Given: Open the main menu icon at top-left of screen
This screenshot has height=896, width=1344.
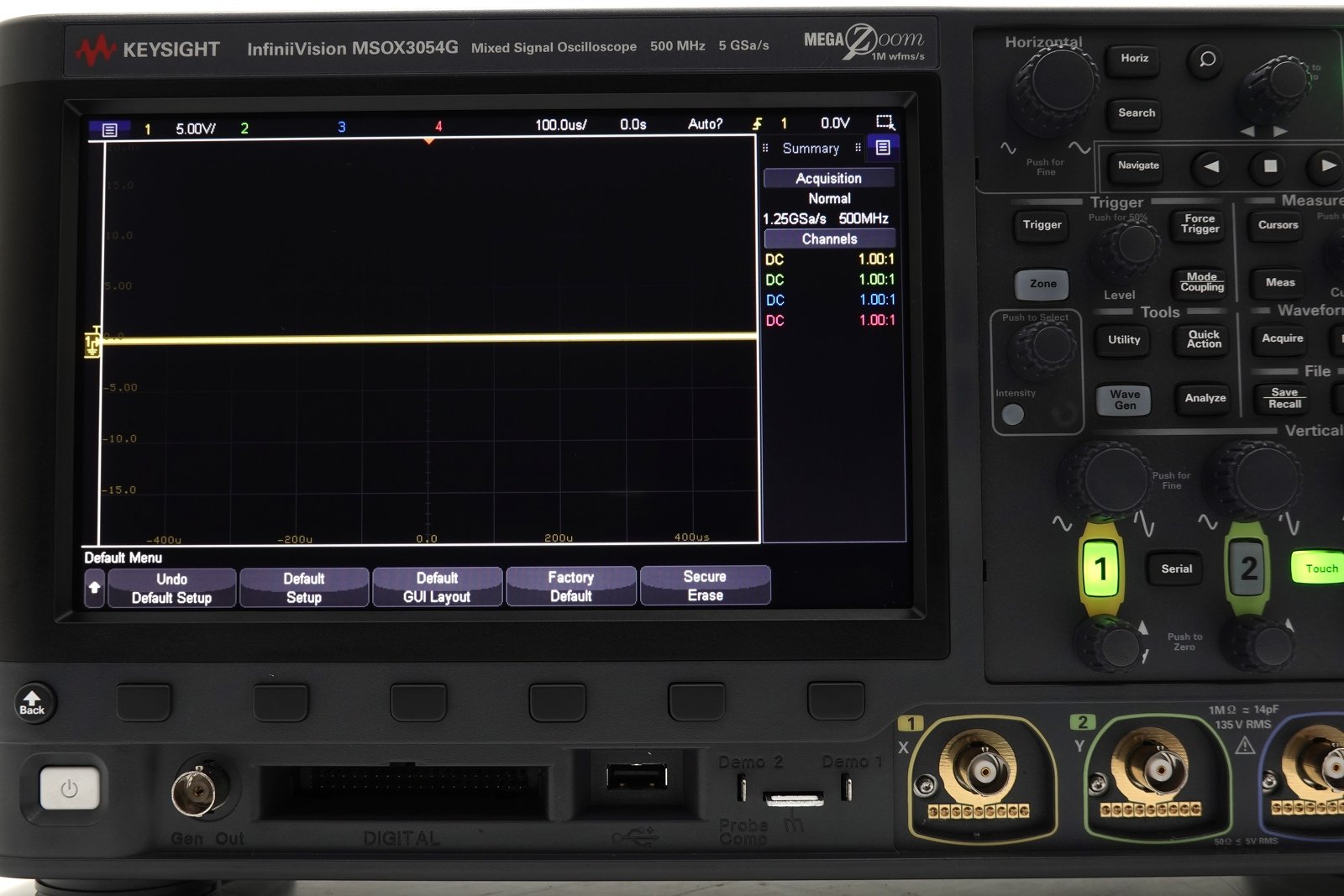Looking at the screenshot, I should pos(109,129).
